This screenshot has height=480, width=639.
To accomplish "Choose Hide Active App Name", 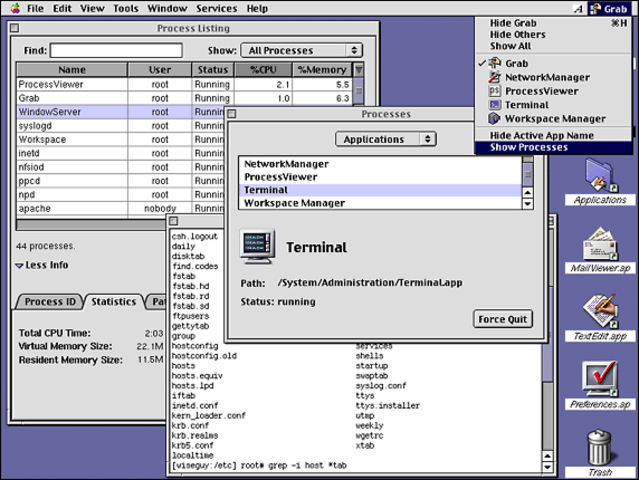I will [x=553, y=135].
